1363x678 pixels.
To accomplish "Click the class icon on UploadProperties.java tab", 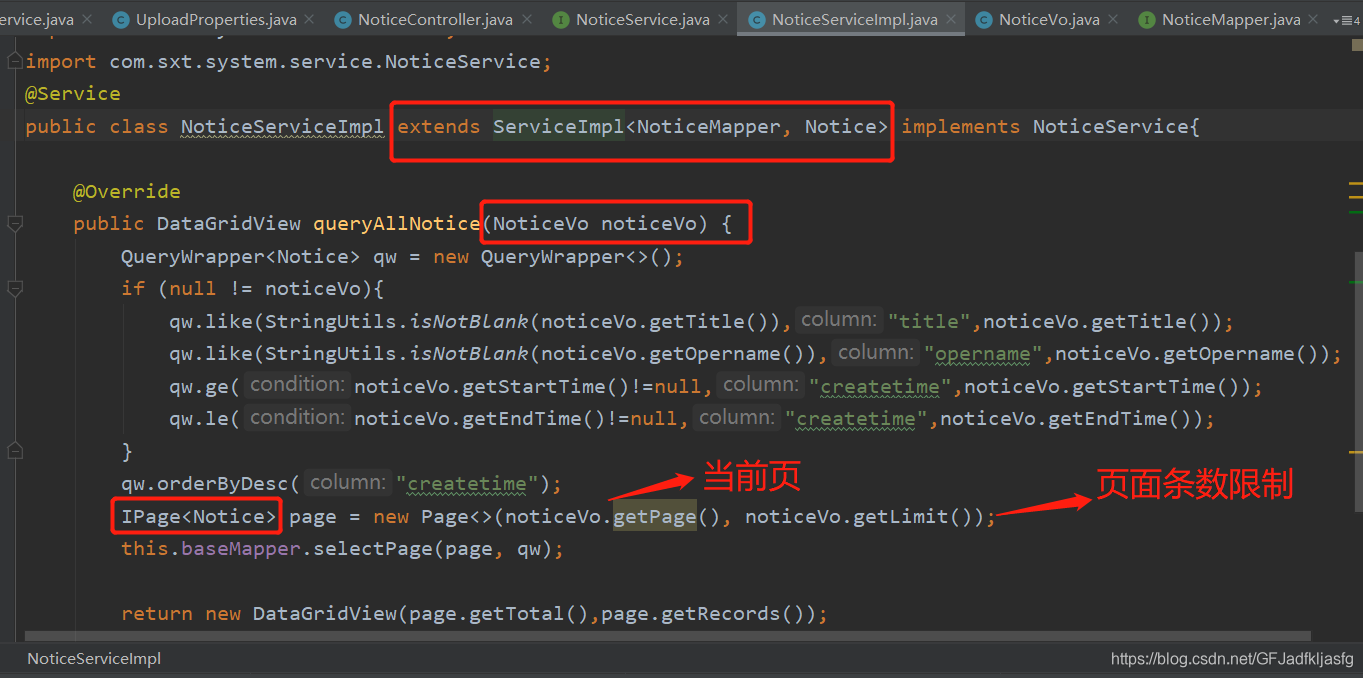I will click(x=121, y=19).
